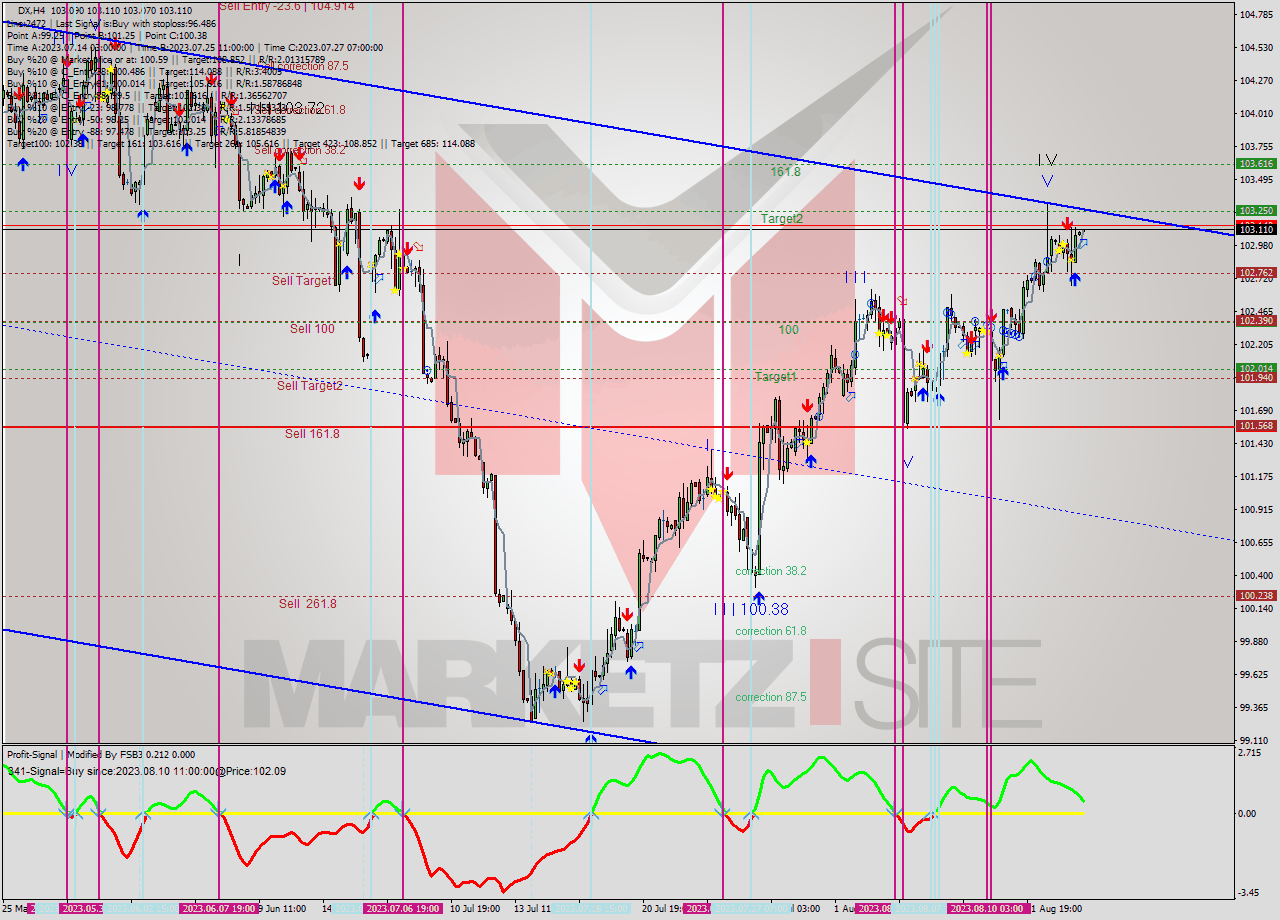1280x920 pixels.
Task: Select the 'Sell 100' level label
Action: coord(312,328)
